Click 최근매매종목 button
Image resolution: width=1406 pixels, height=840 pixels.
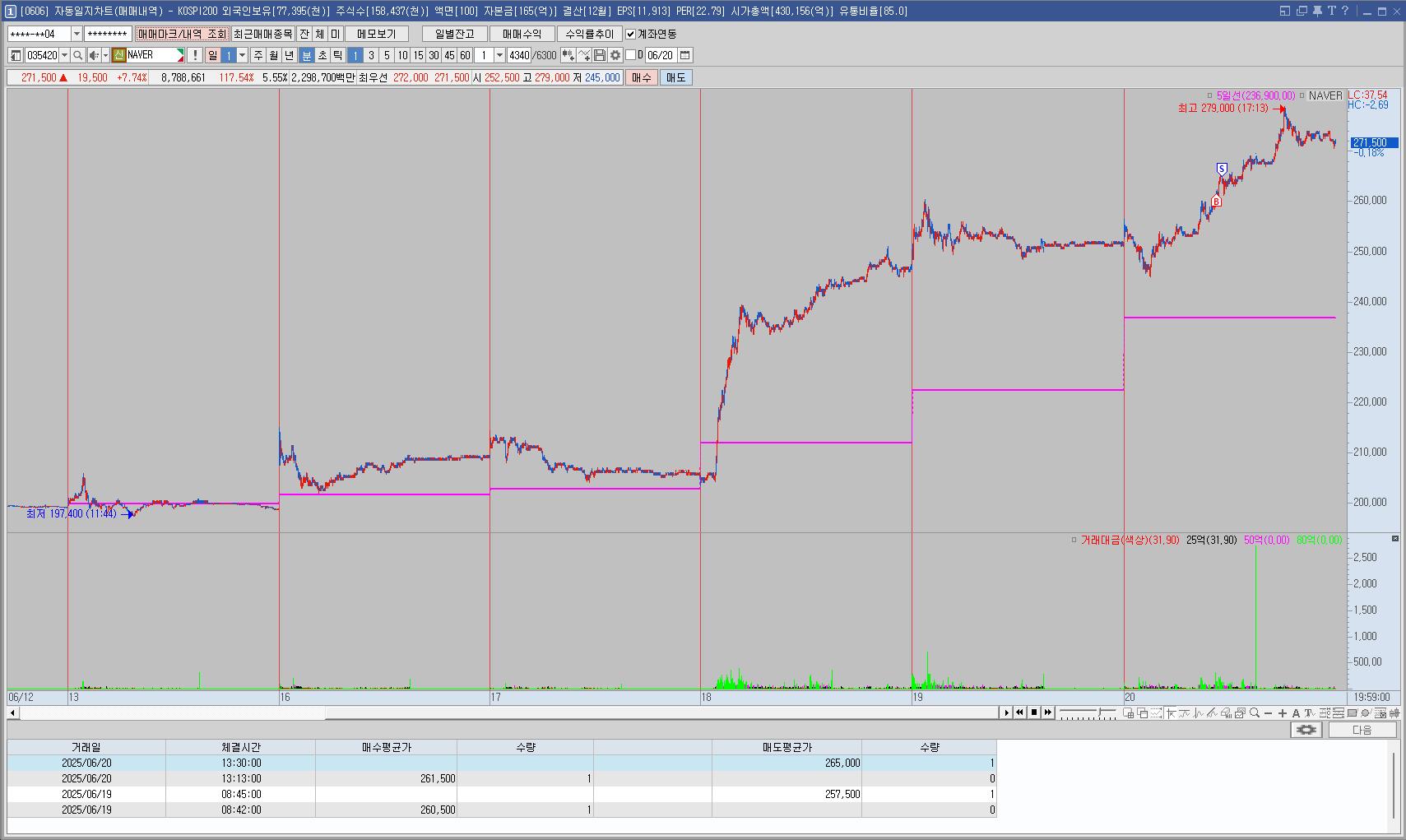tap(263, 34)
